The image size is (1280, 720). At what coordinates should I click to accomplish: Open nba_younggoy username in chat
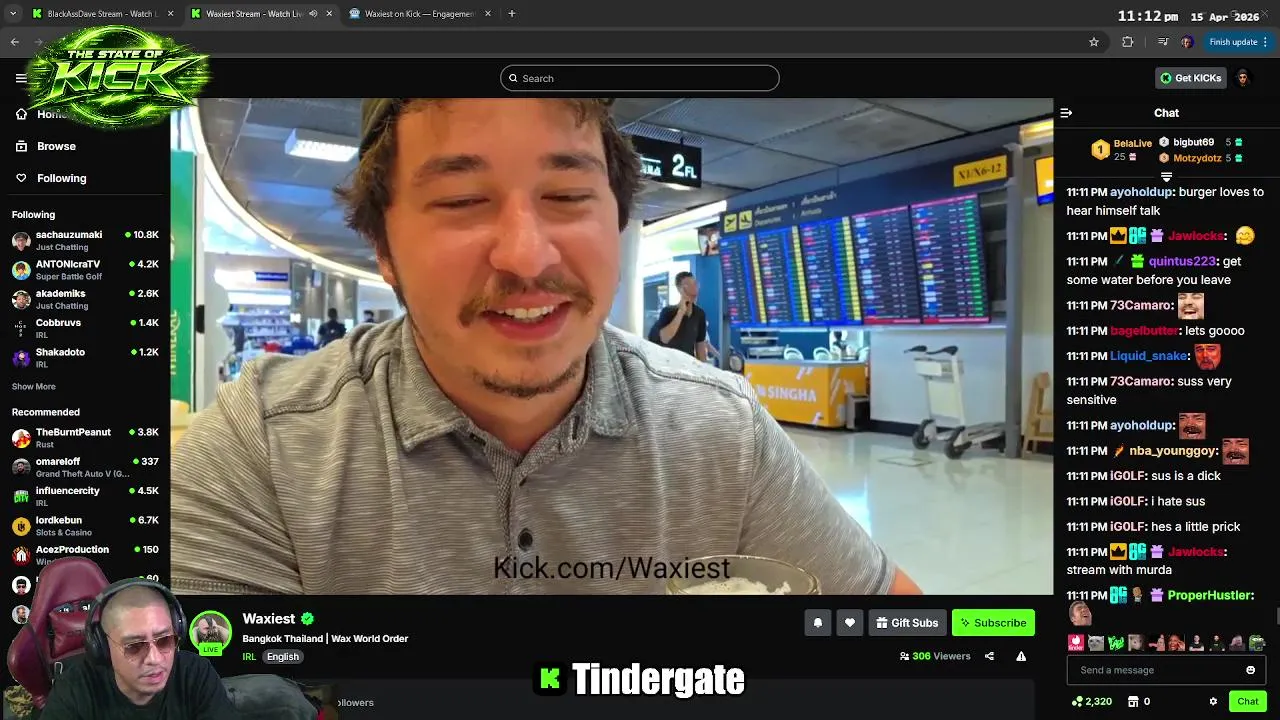click(1174, 451)
